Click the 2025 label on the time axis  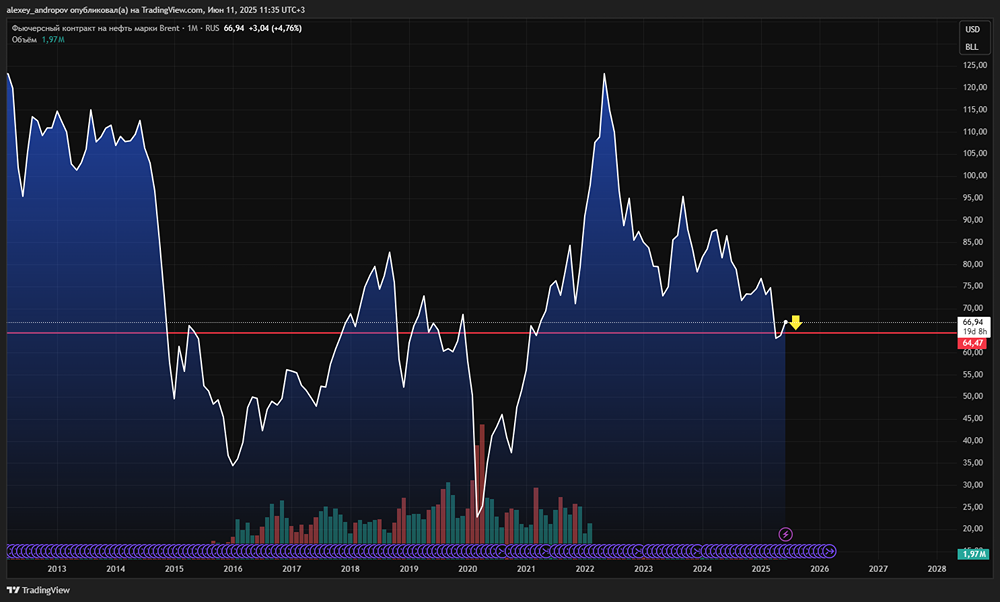(x=761, y=569)
